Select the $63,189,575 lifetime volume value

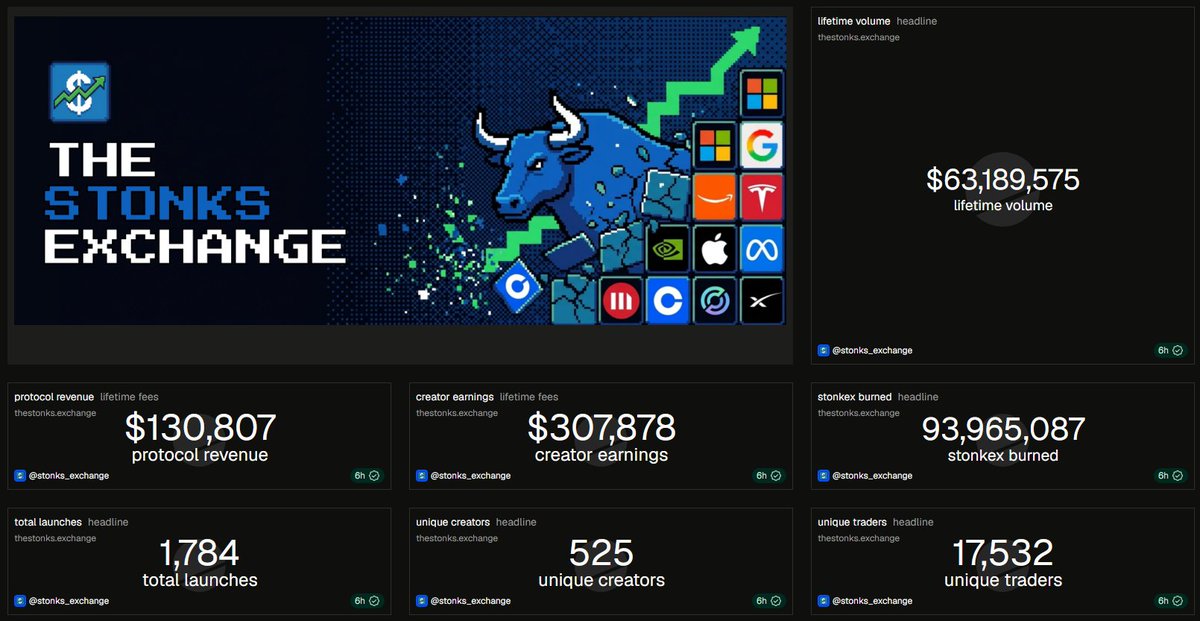[1003, 180]
